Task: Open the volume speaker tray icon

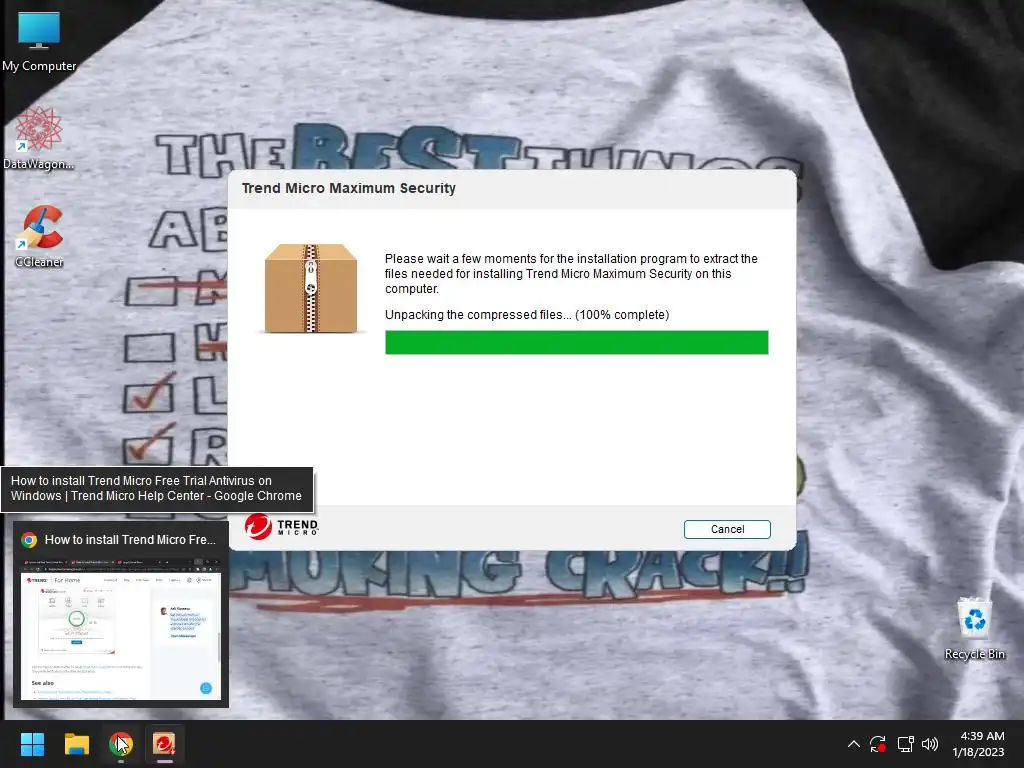Action: pyautogui.click(x=930, y=744)
